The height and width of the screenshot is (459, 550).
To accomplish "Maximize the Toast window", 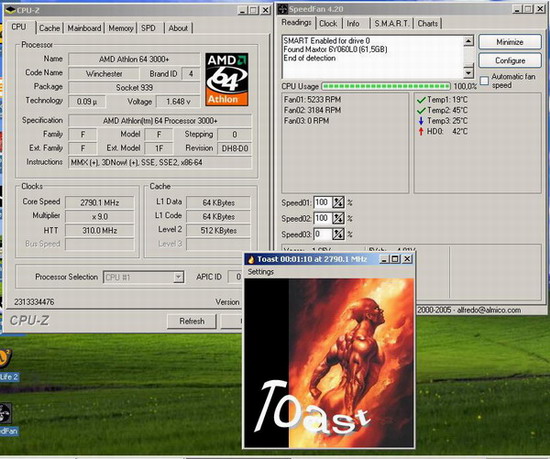I will [x=395, y=259].
